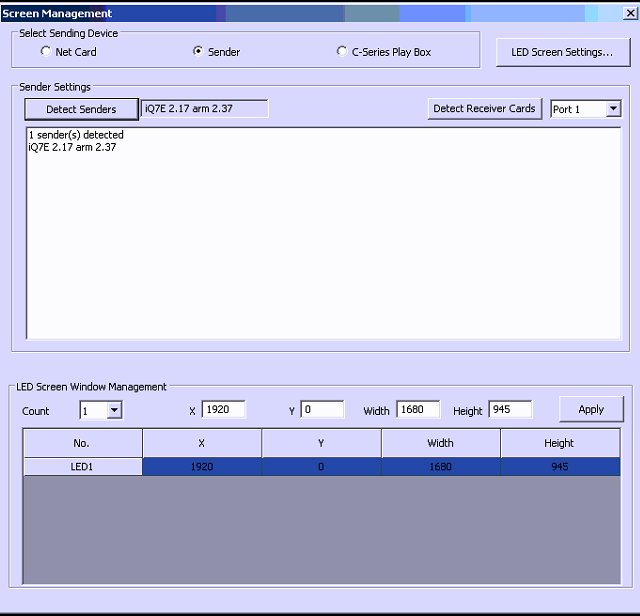Viewport: 640px width, 616px height.
Task: Click the Y position input field
Action: (x=321, y=410)
